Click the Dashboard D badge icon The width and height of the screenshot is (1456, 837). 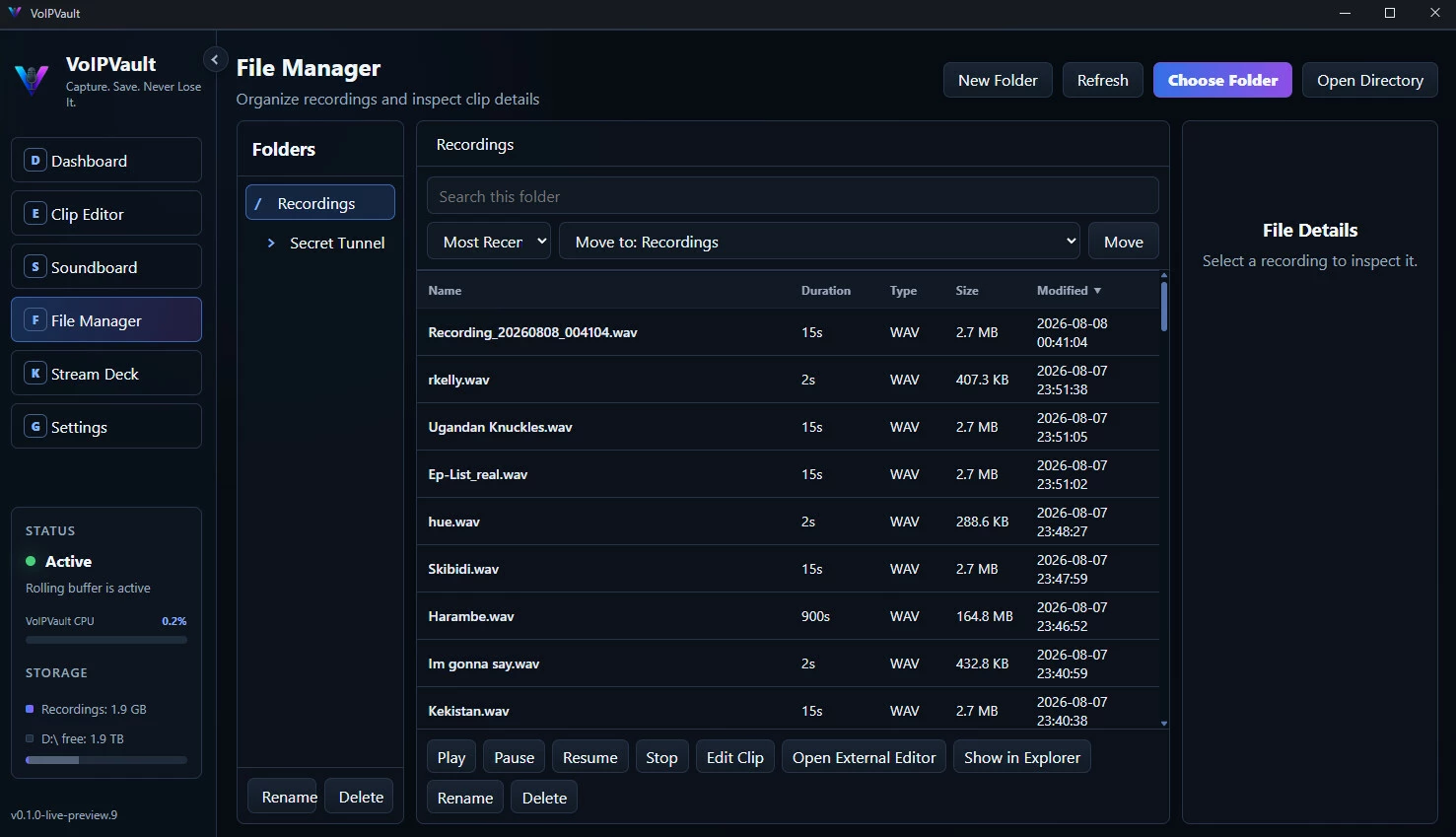pos(35,160)
